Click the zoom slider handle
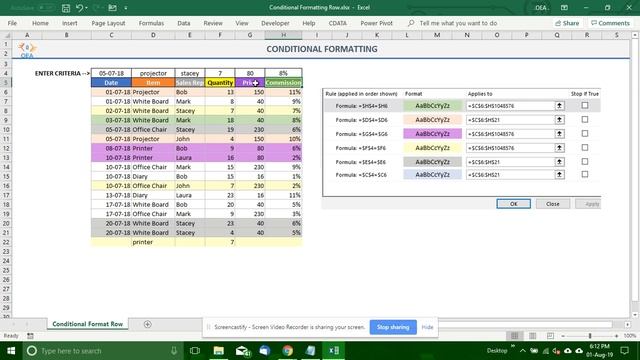The height and width of the screenshot is (360, 640). pyautogui.click(x=590, y=336)
